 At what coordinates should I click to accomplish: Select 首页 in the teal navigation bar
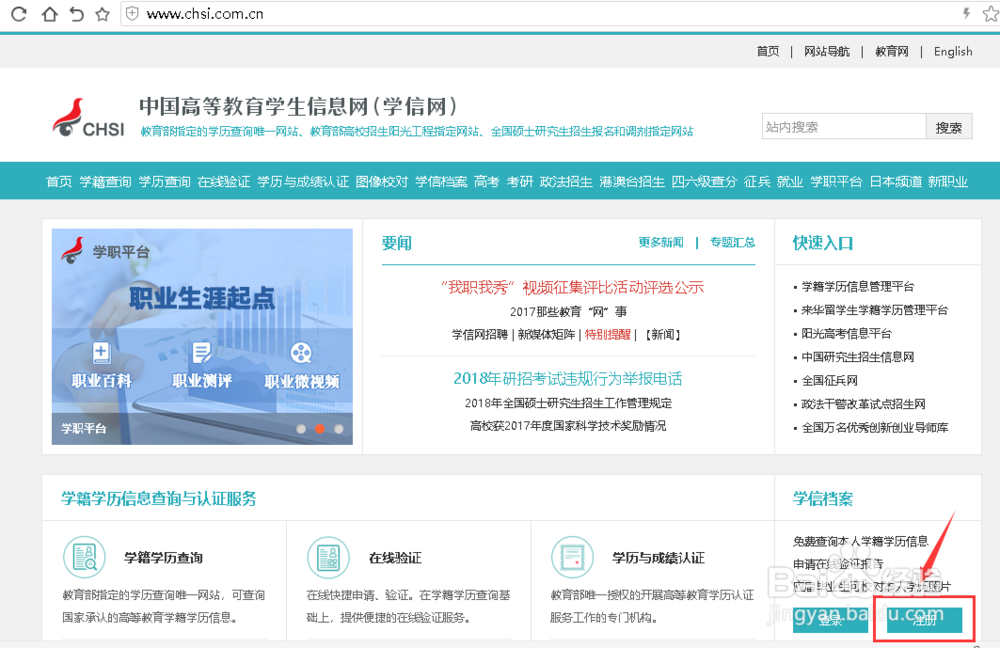[59, 182]
